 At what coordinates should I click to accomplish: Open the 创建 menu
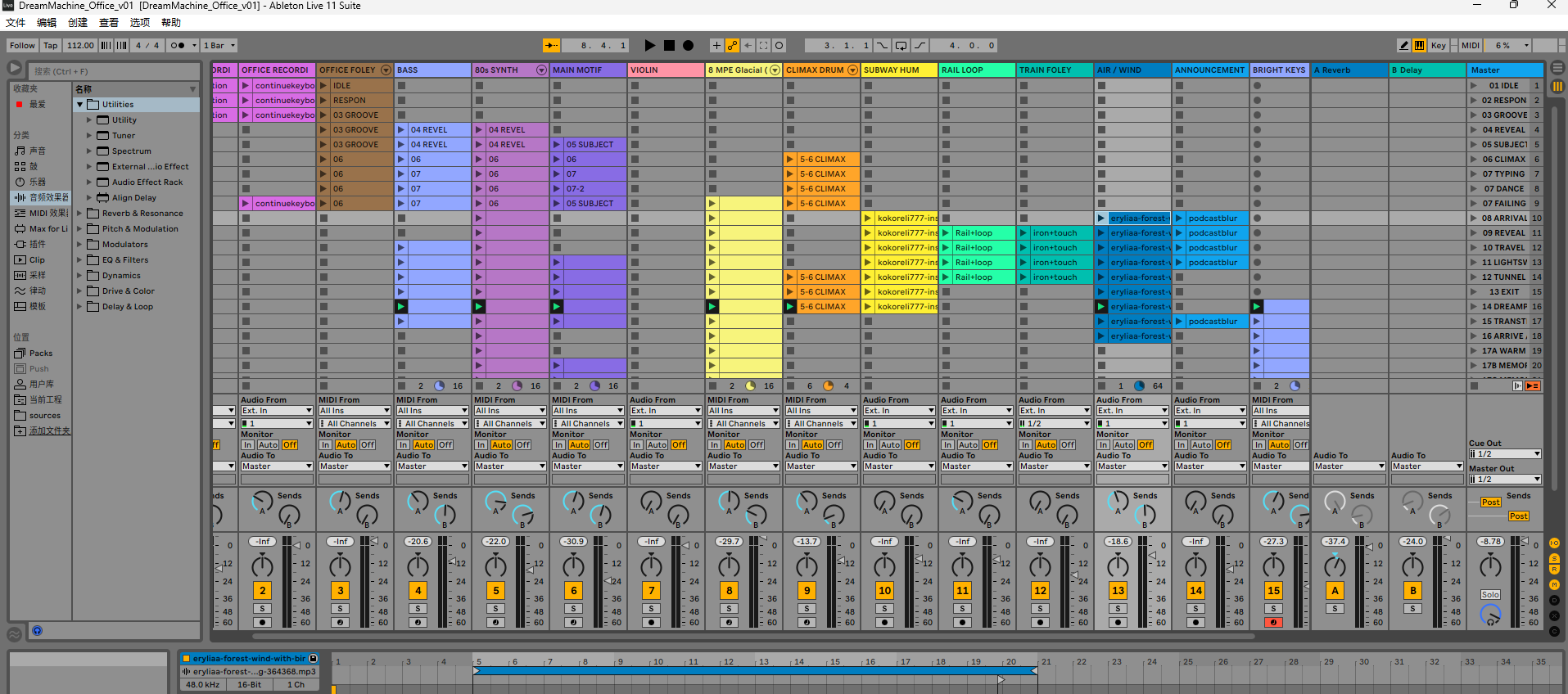point(78,23)
